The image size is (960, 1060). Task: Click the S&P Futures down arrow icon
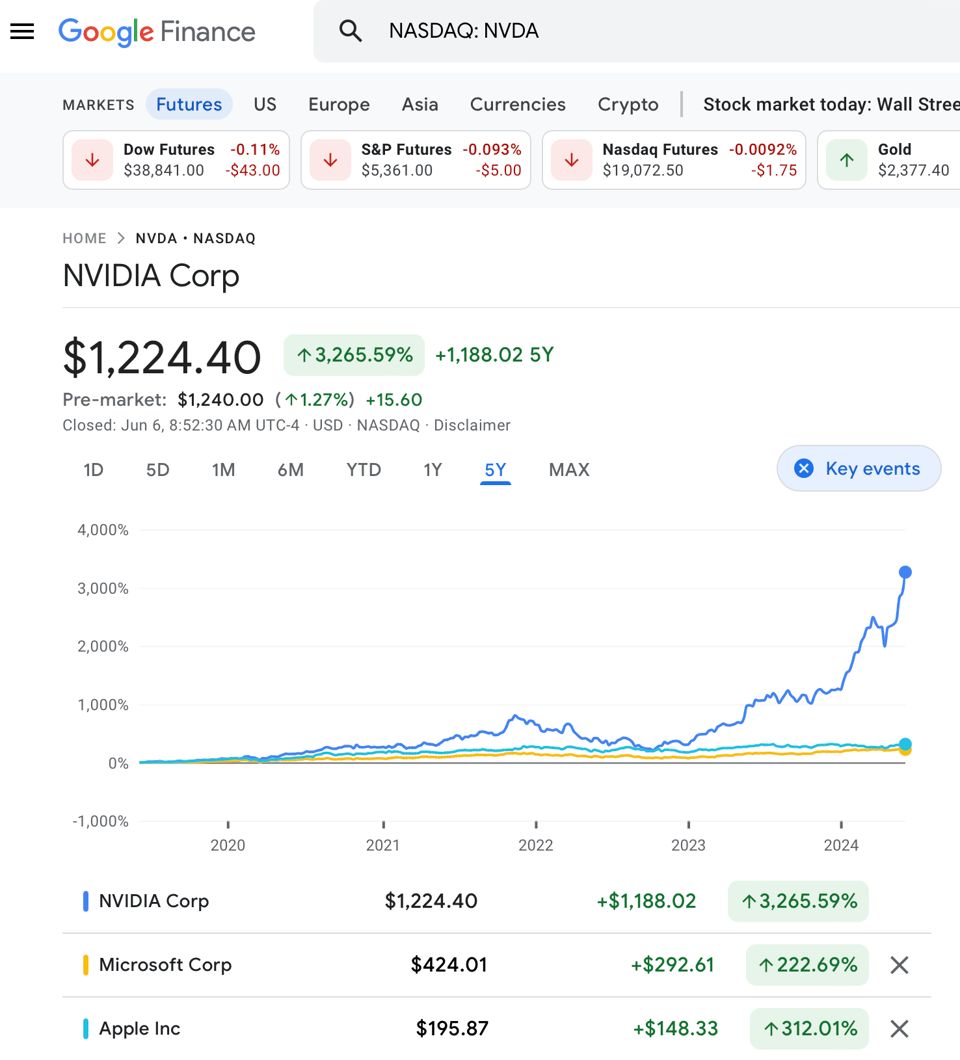click(x=331, y=160)
